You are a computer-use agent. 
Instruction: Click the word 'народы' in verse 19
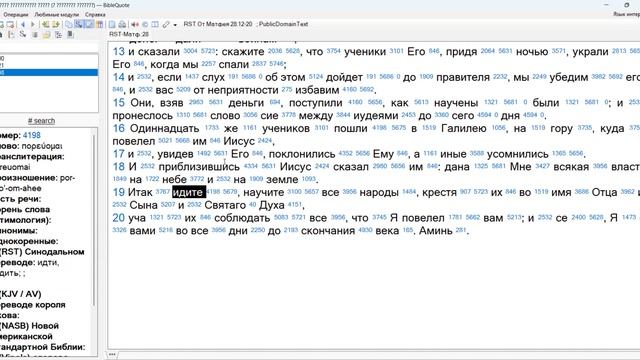pyautogui.click(x=379, y=193)
